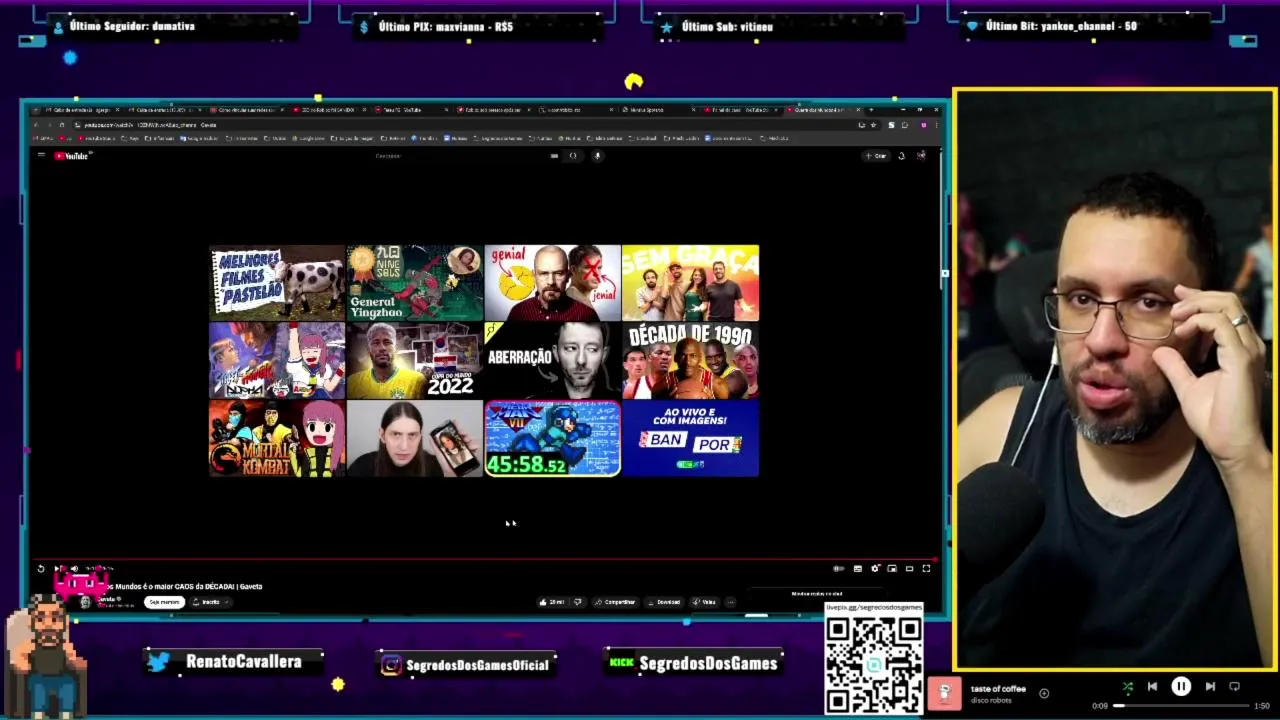Click the 'taste of coffee' album art
Viewport: 1280px width, 720px height.
pyautogui.click(x=944, y=693)
